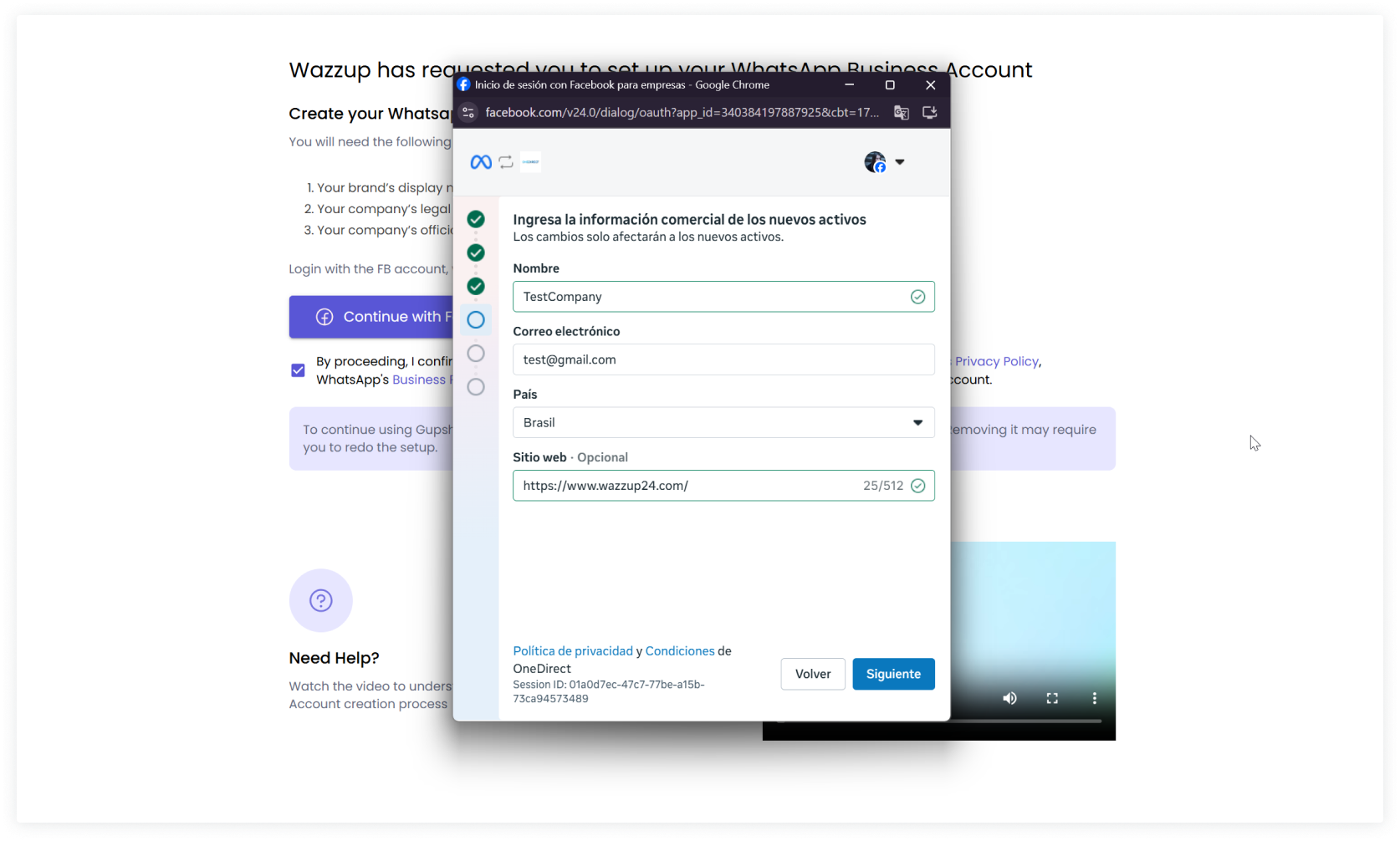Open the Política de privacidad link
The height and width of the screenshot is (841, 1400).
pyautogui.click(x=573, y=651)
